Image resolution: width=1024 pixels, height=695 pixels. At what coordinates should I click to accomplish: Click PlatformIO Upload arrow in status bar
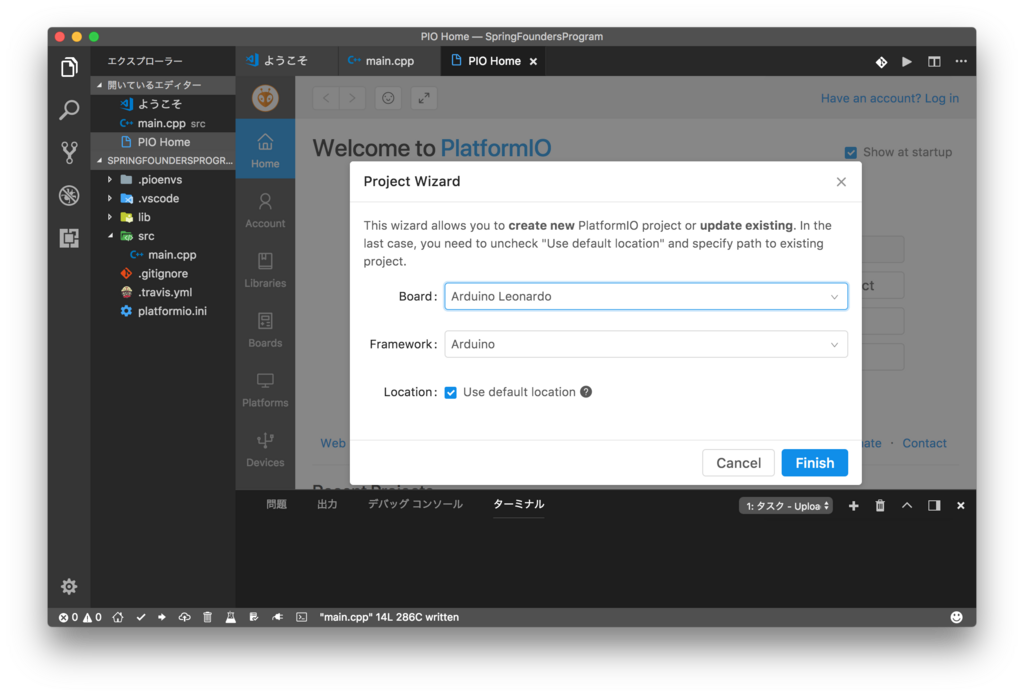pyautogui.click(x=162, y=617)
